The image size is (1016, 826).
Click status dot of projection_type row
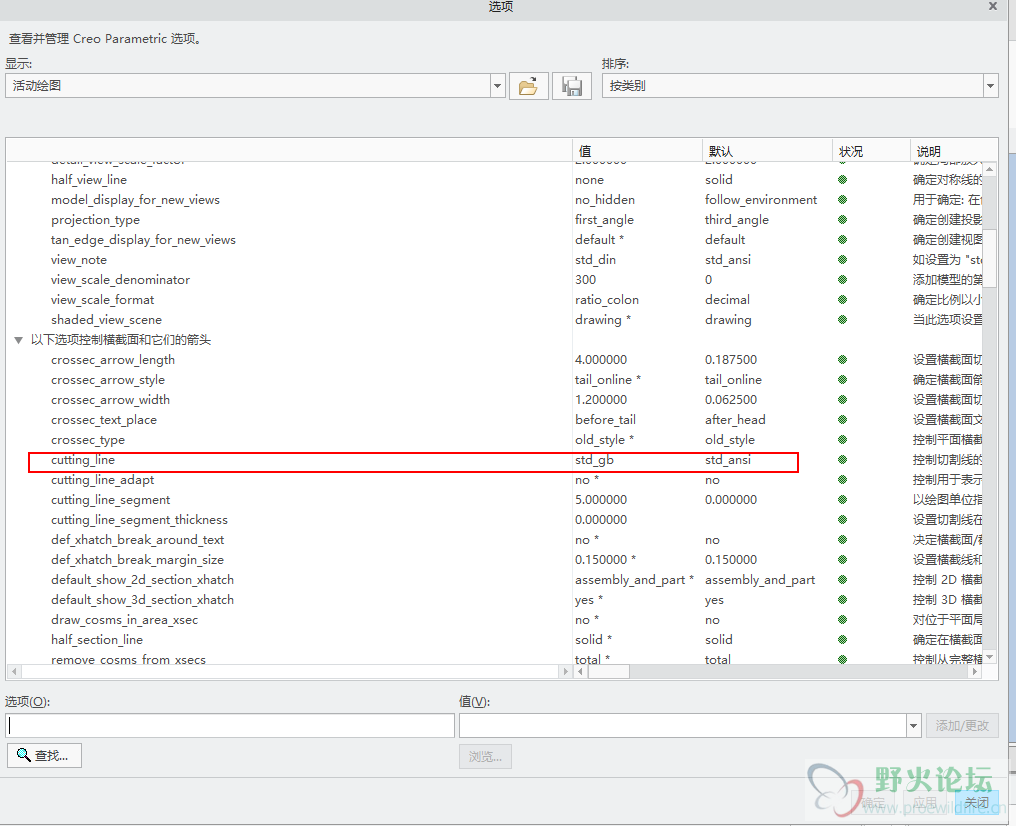point(842,220)
